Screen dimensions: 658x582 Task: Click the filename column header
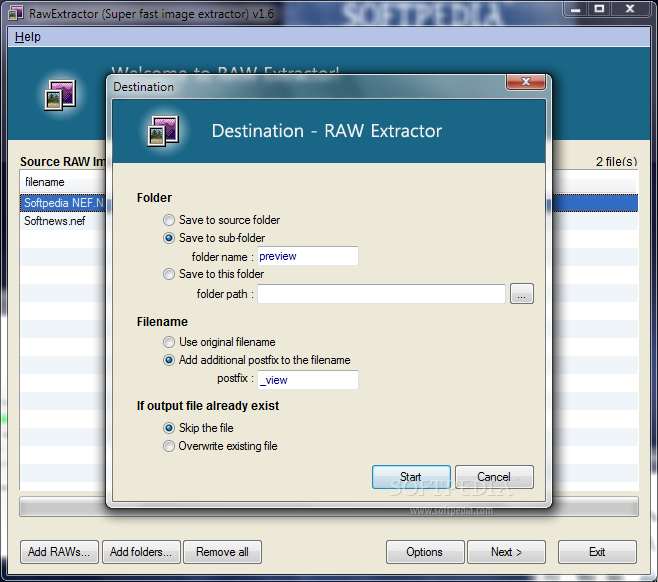click(63, 182)
